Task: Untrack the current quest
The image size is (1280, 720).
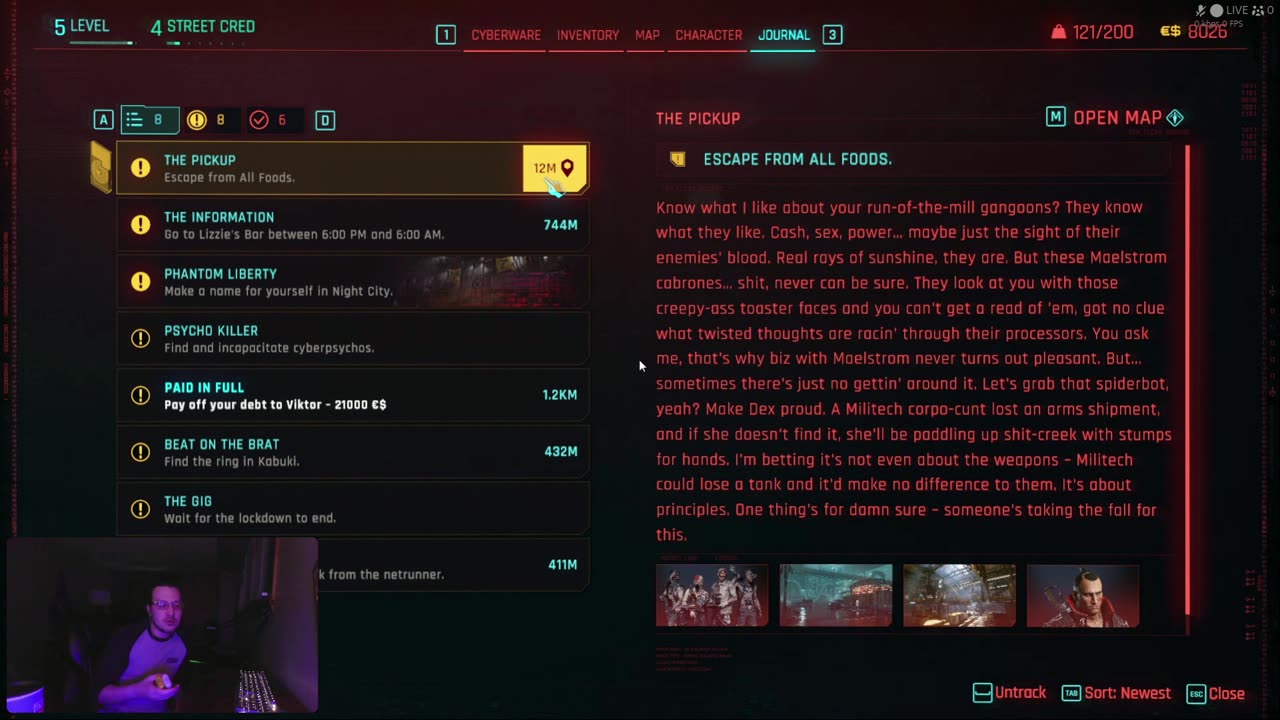Action: (x=1010, y=693)
